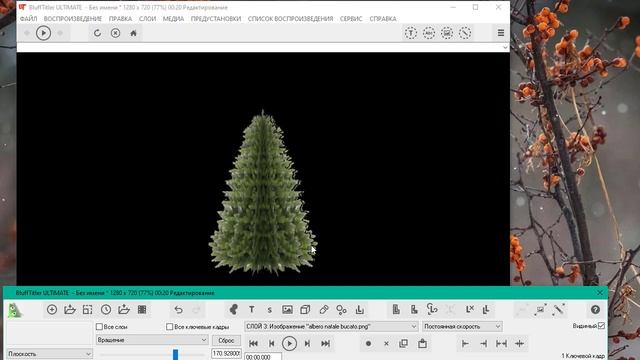
Task: Go to the previous keyframe
Action: click(x=271, y=344)
